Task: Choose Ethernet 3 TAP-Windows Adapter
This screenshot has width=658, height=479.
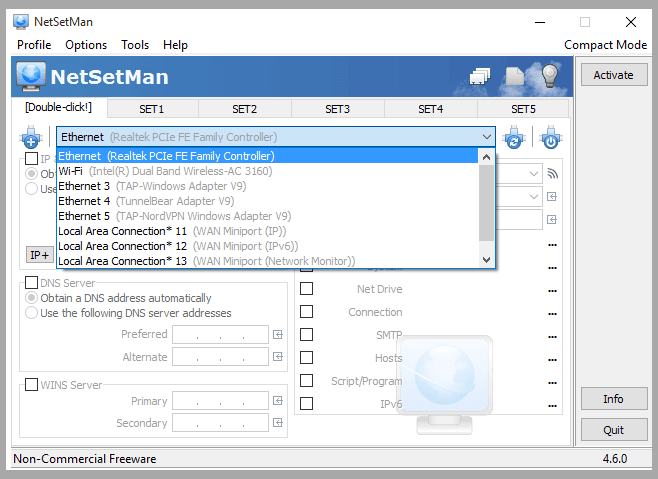Action: point(268,186)
